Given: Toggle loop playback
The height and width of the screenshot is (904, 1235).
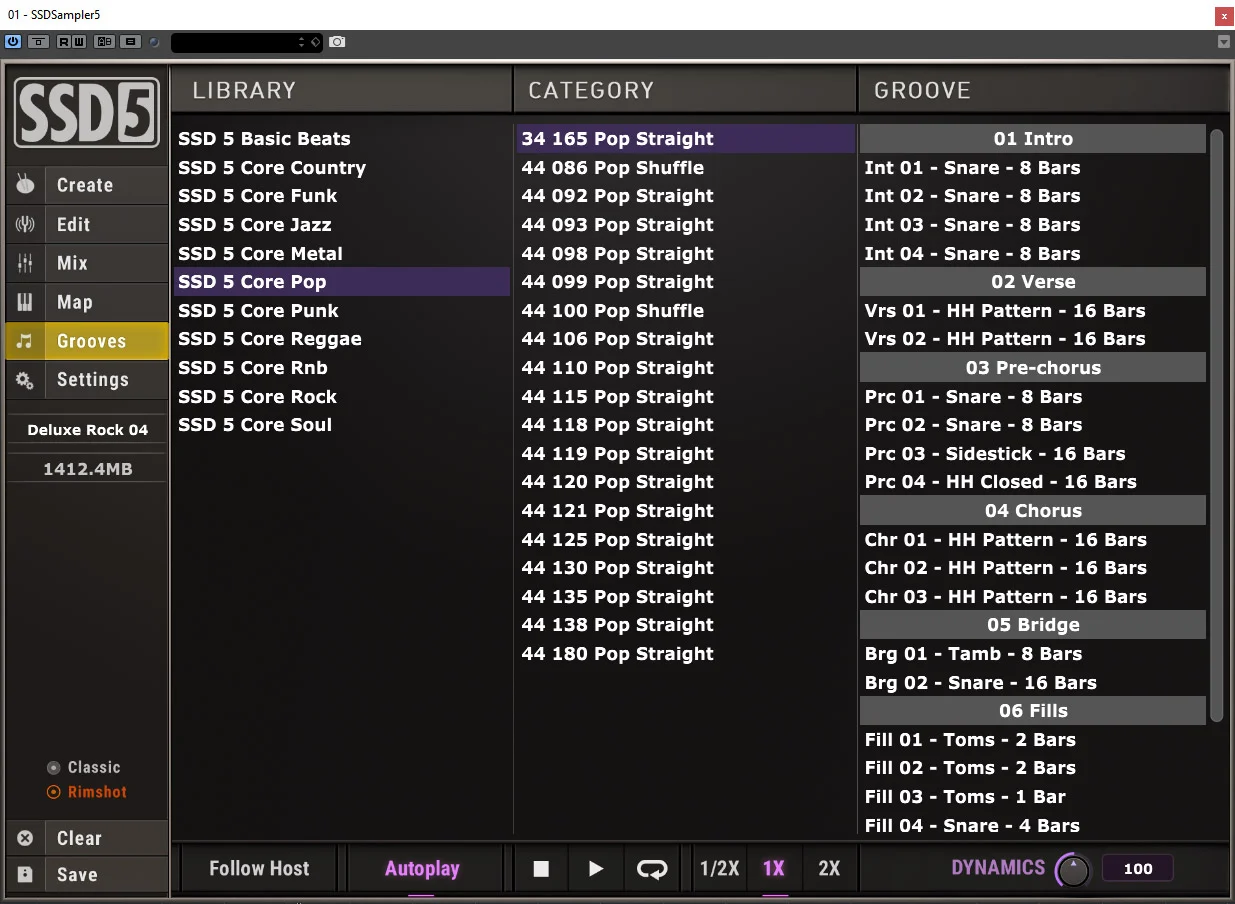Looking at the screenshot, I should (x=652, y=869).
